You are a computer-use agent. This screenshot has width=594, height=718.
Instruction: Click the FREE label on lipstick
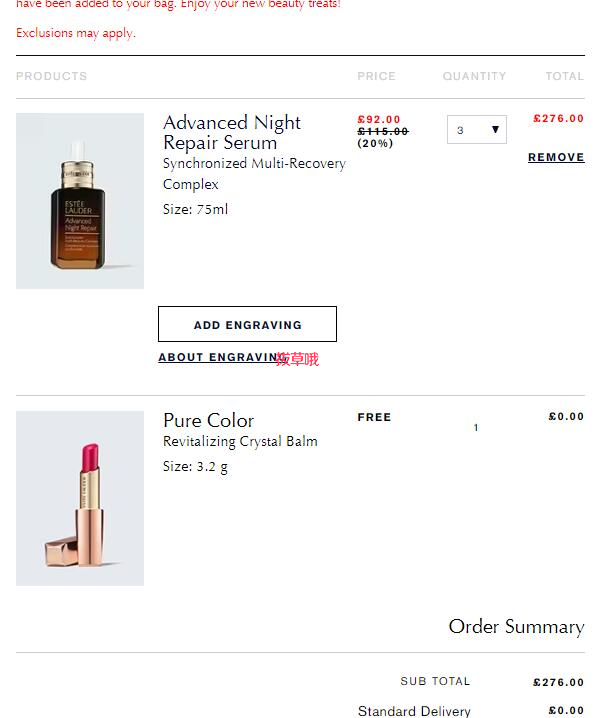[x=374, y=417]
